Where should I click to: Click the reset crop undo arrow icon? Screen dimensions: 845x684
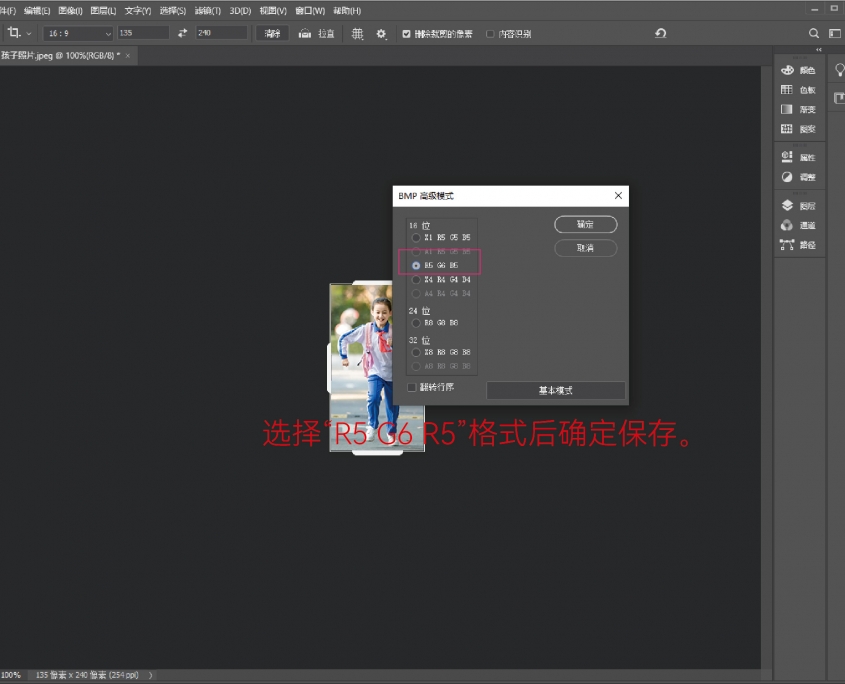coord(660,33)
